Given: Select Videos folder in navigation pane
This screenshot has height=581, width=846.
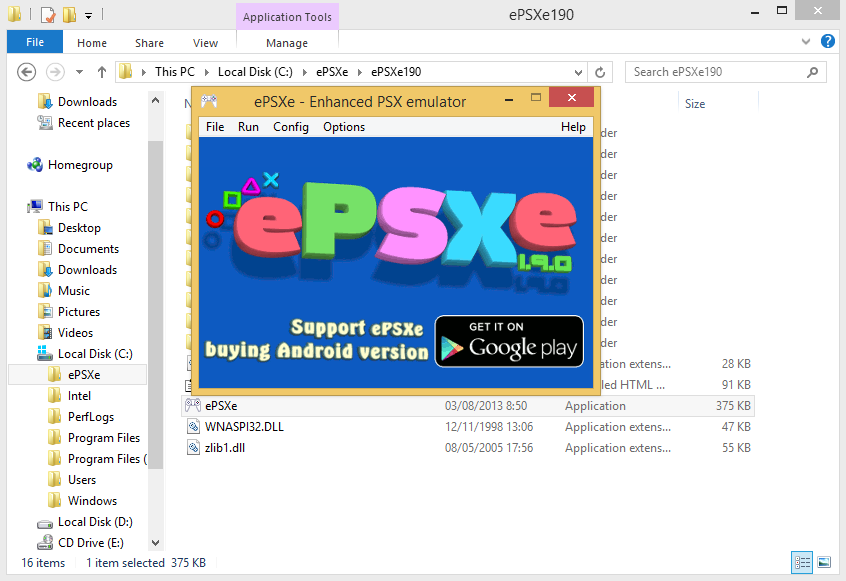Looking at the screenshot, I should point(75,333).
